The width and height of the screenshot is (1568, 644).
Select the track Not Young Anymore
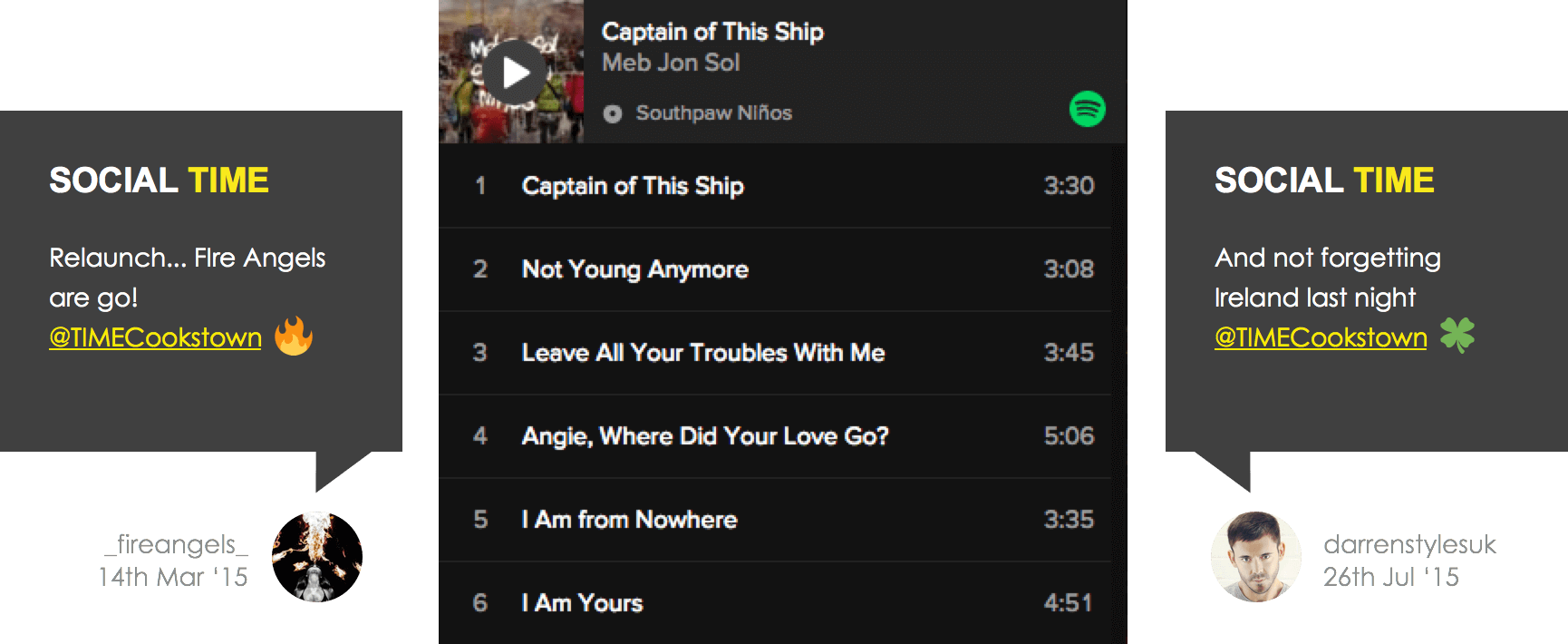[634, 269]
